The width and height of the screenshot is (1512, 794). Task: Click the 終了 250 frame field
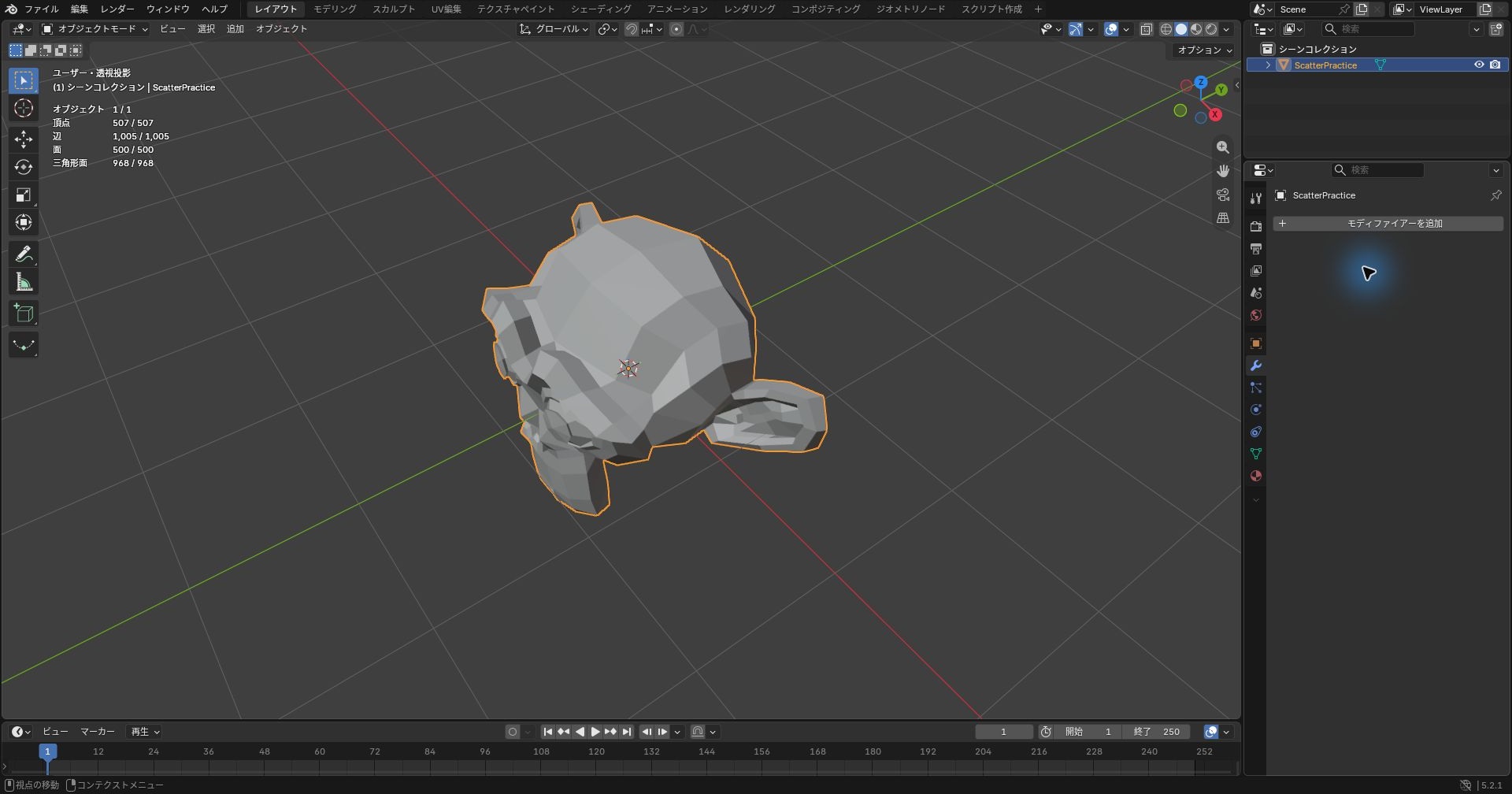[x=1156, y=731]
